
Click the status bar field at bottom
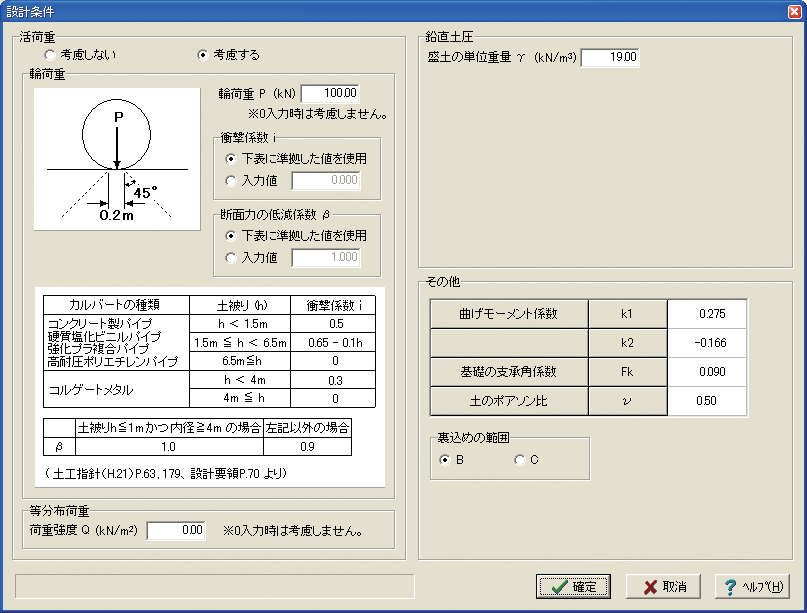215,586
